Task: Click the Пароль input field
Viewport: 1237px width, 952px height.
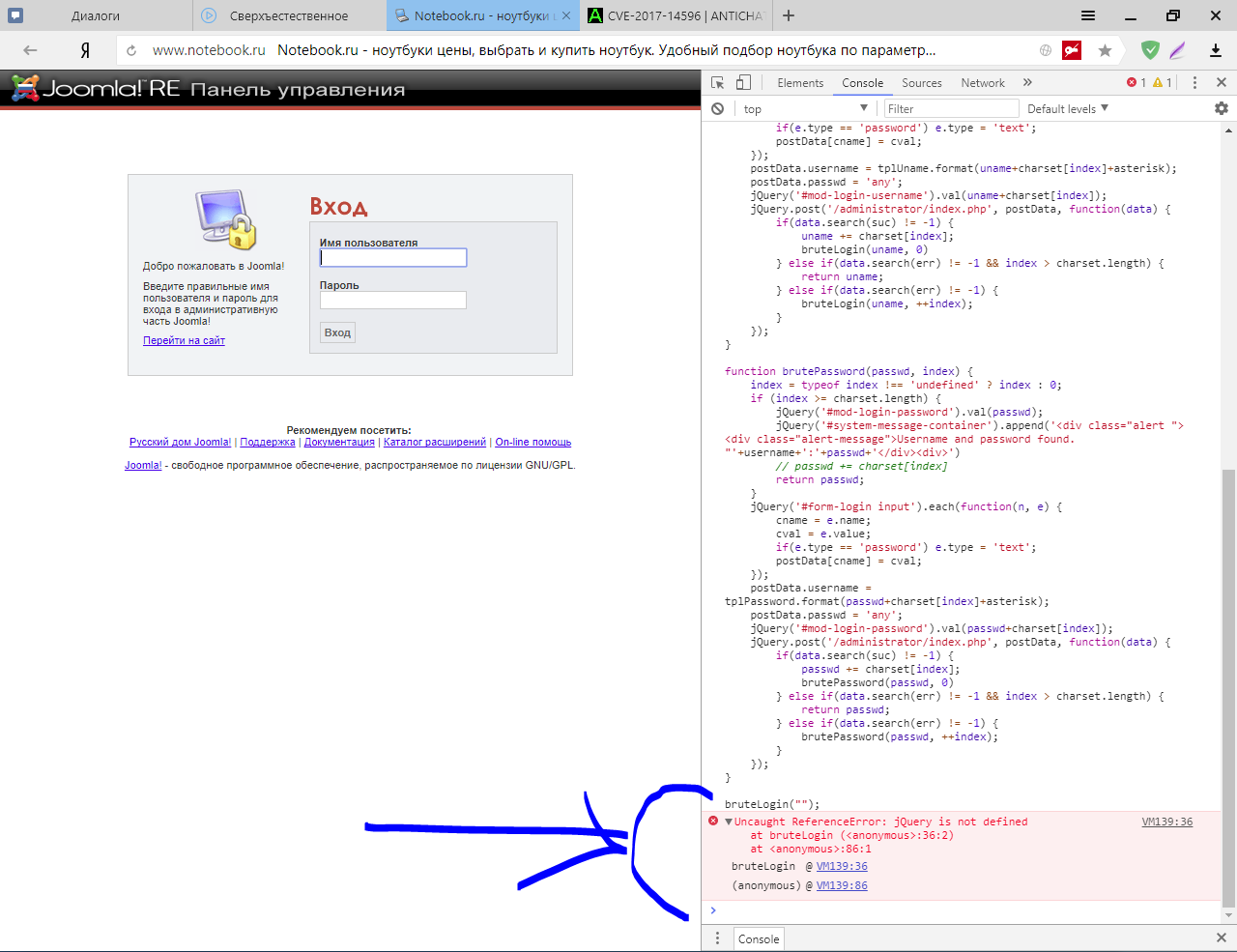Action: (x=393, y=300)
